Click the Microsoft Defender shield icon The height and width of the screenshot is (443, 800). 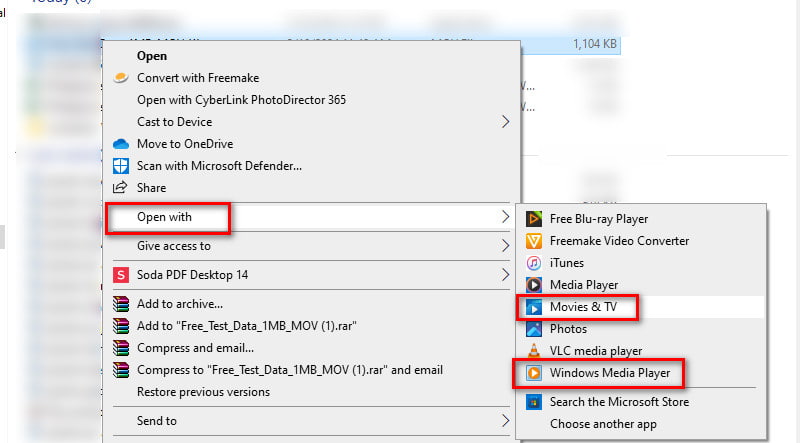coord(121,166)
